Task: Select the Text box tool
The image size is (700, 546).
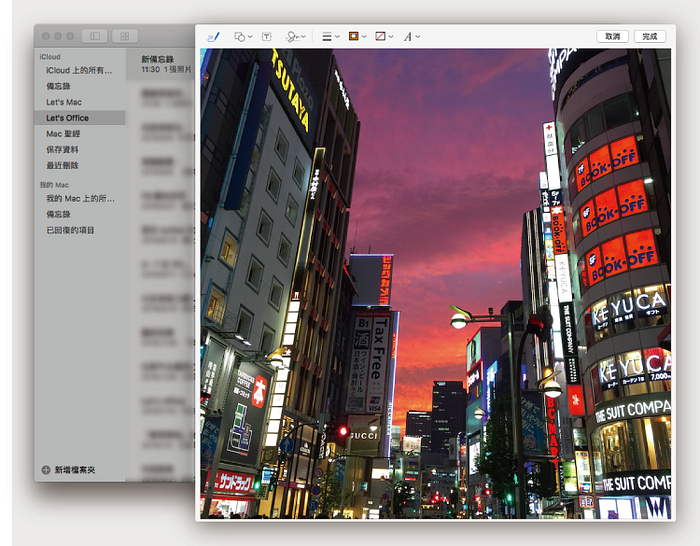Action: click(267, 36)
